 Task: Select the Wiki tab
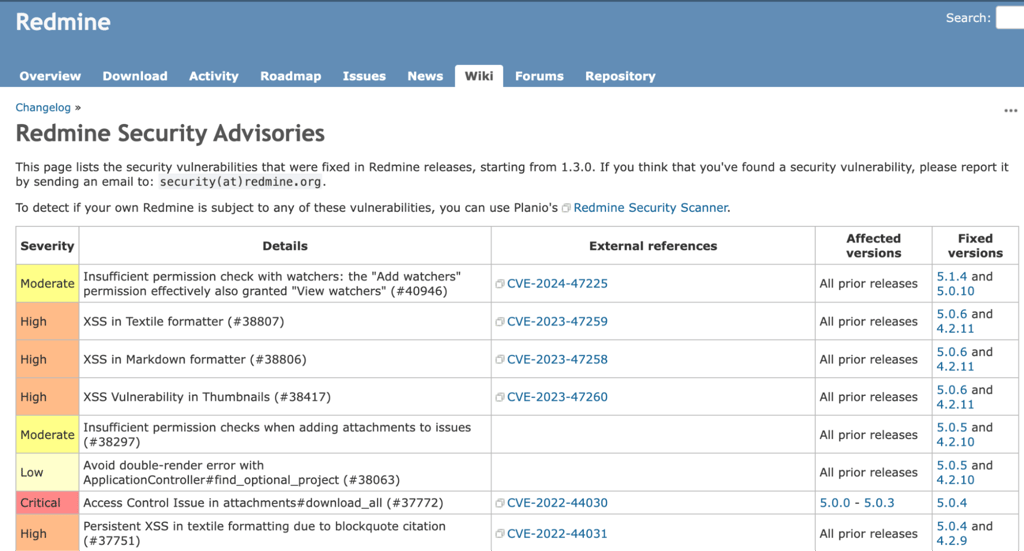(479, 76)
